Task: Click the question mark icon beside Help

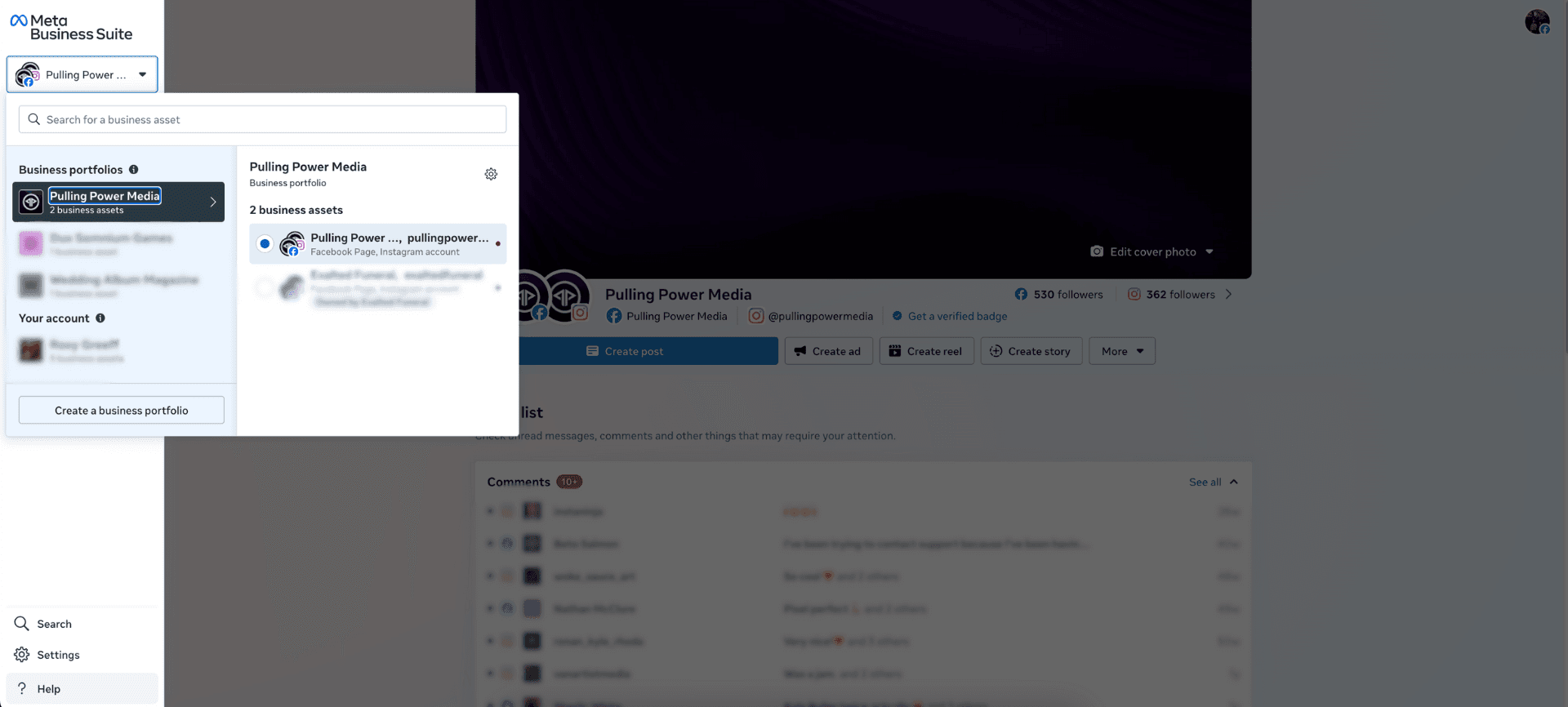Action: click(22, 689)
